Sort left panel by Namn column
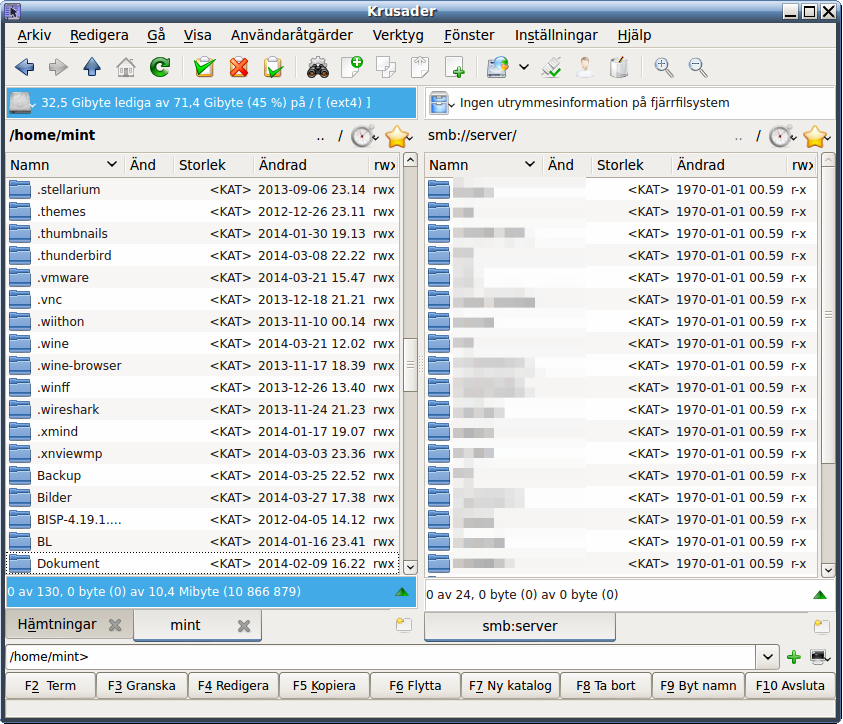 pyautogui.click(x=65, y=165)
